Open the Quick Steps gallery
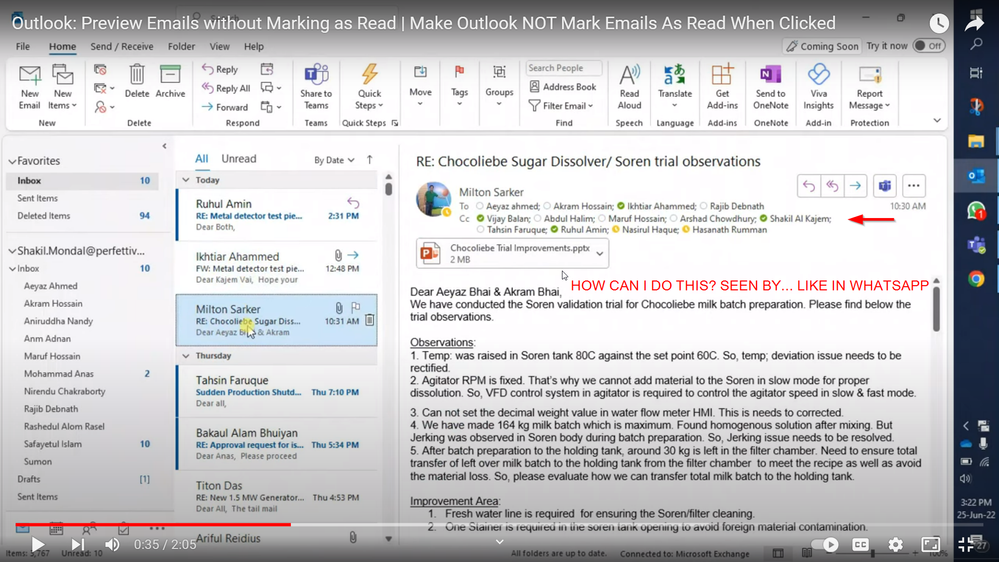The width and height of the screenshot is (999, 562). click(370, 87)
